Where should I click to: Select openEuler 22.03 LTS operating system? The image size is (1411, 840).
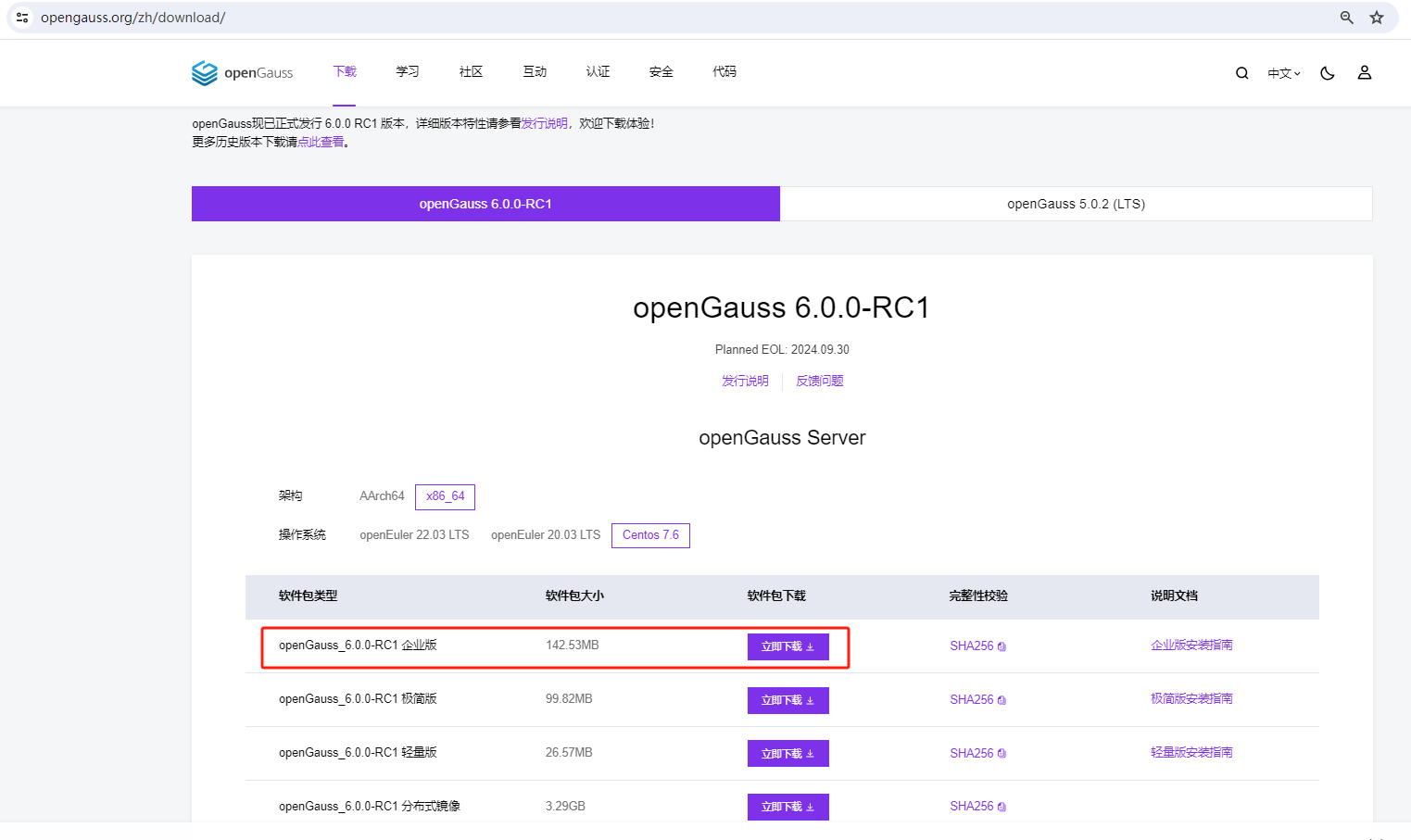click(414, 535)
